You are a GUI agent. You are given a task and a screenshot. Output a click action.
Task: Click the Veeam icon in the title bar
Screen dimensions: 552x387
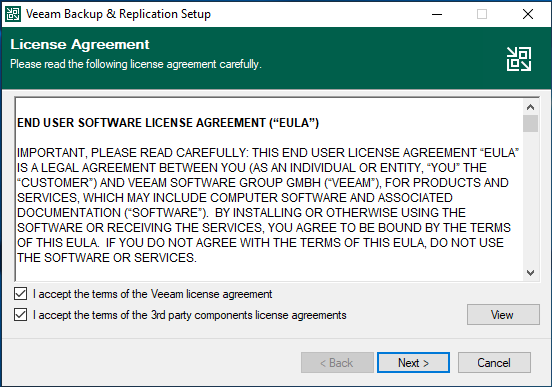tap(13, 14)
